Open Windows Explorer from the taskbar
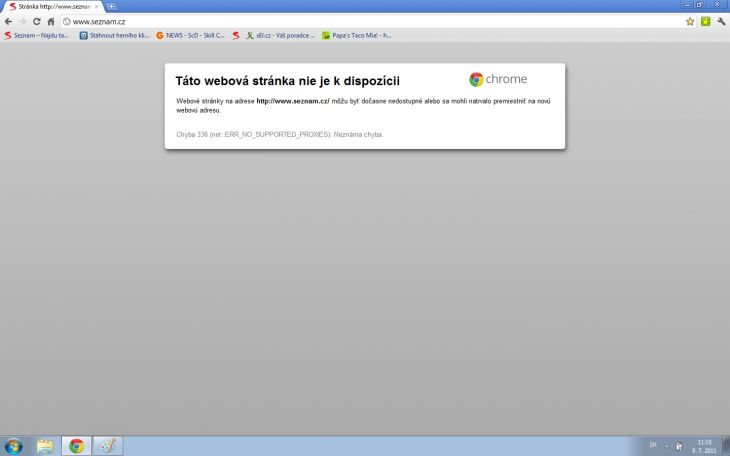730x456 pixels. click(x=45, y=446)
